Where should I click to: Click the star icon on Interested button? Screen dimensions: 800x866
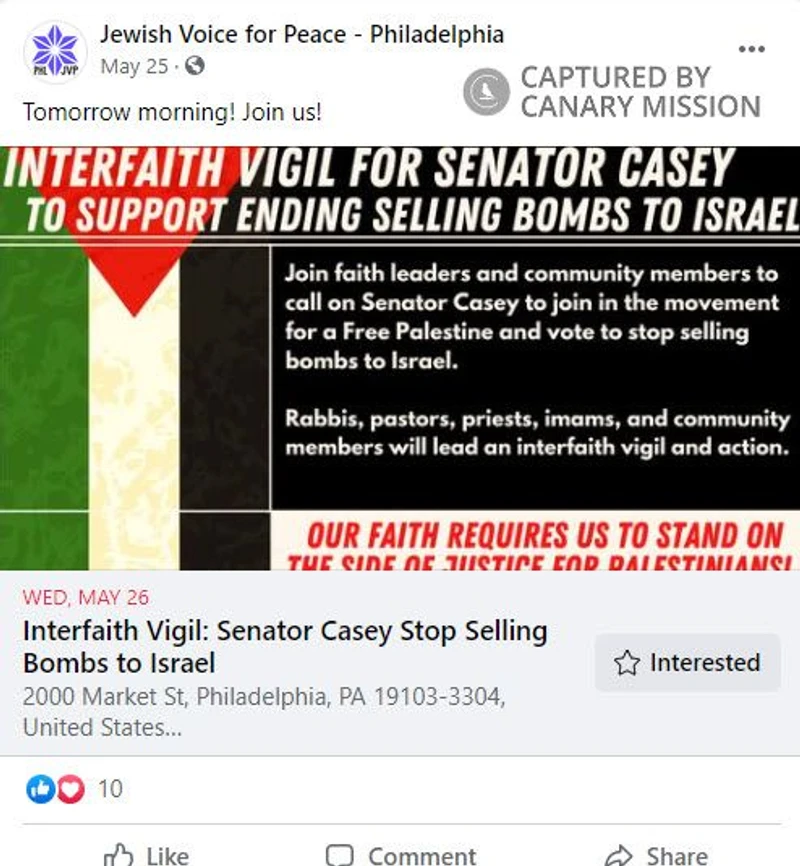point(627,663)
